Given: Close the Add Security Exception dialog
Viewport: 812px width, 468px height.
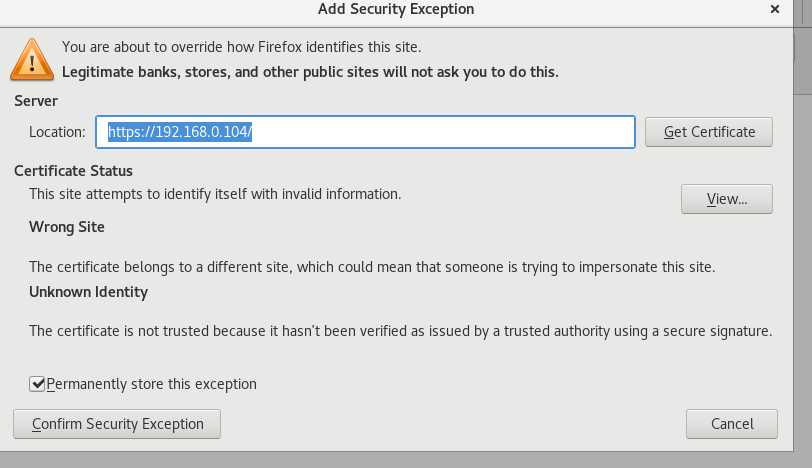Looking at the screenshot, I should tap(775, 9).
